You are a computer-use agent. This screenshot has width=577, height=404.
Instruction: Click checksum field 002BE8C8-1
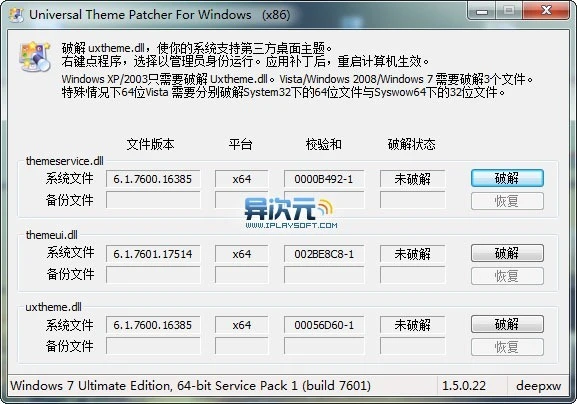[x=324, y=254]
